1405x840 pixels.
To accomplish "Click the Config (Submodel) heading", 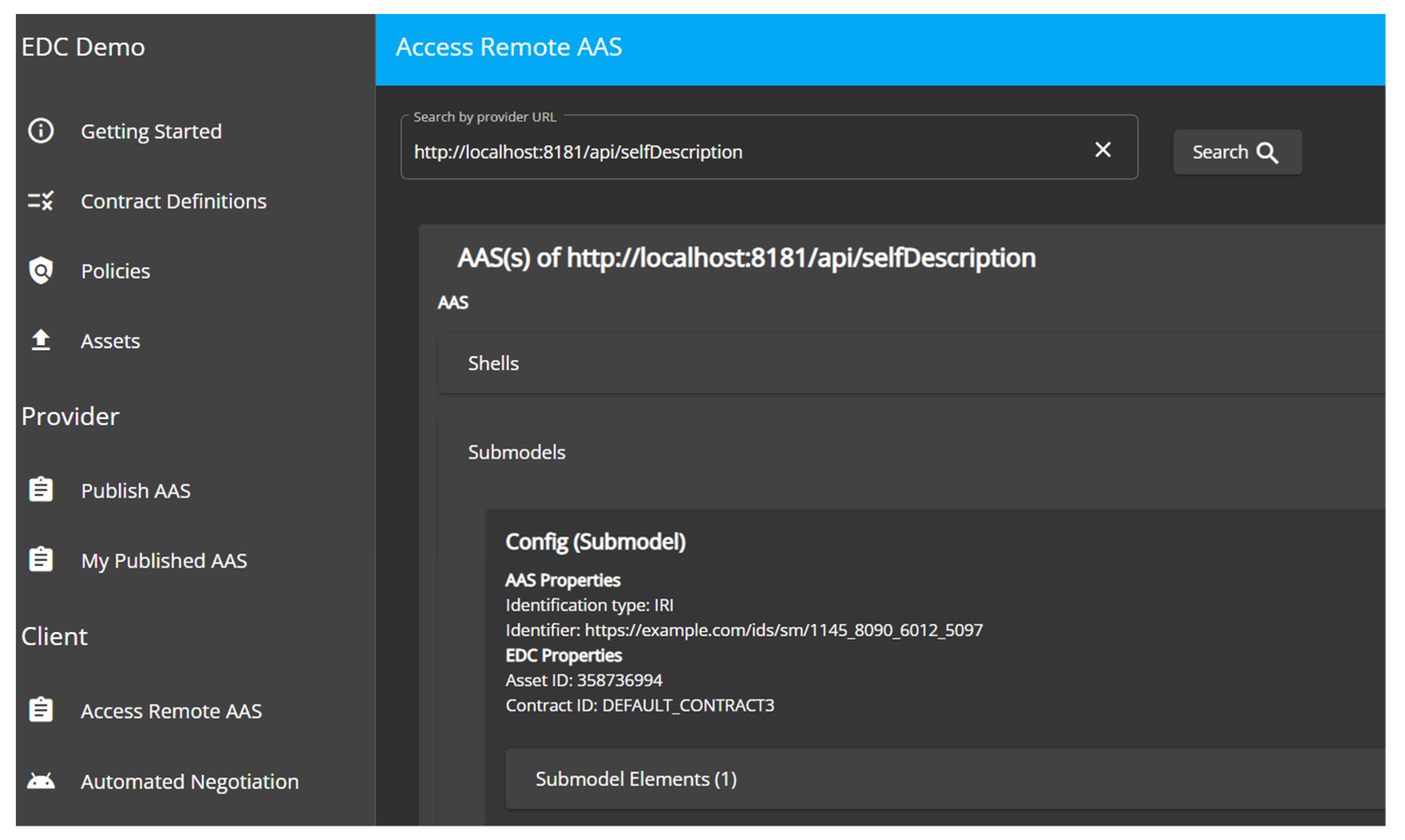I will click(x=595, y=542).
